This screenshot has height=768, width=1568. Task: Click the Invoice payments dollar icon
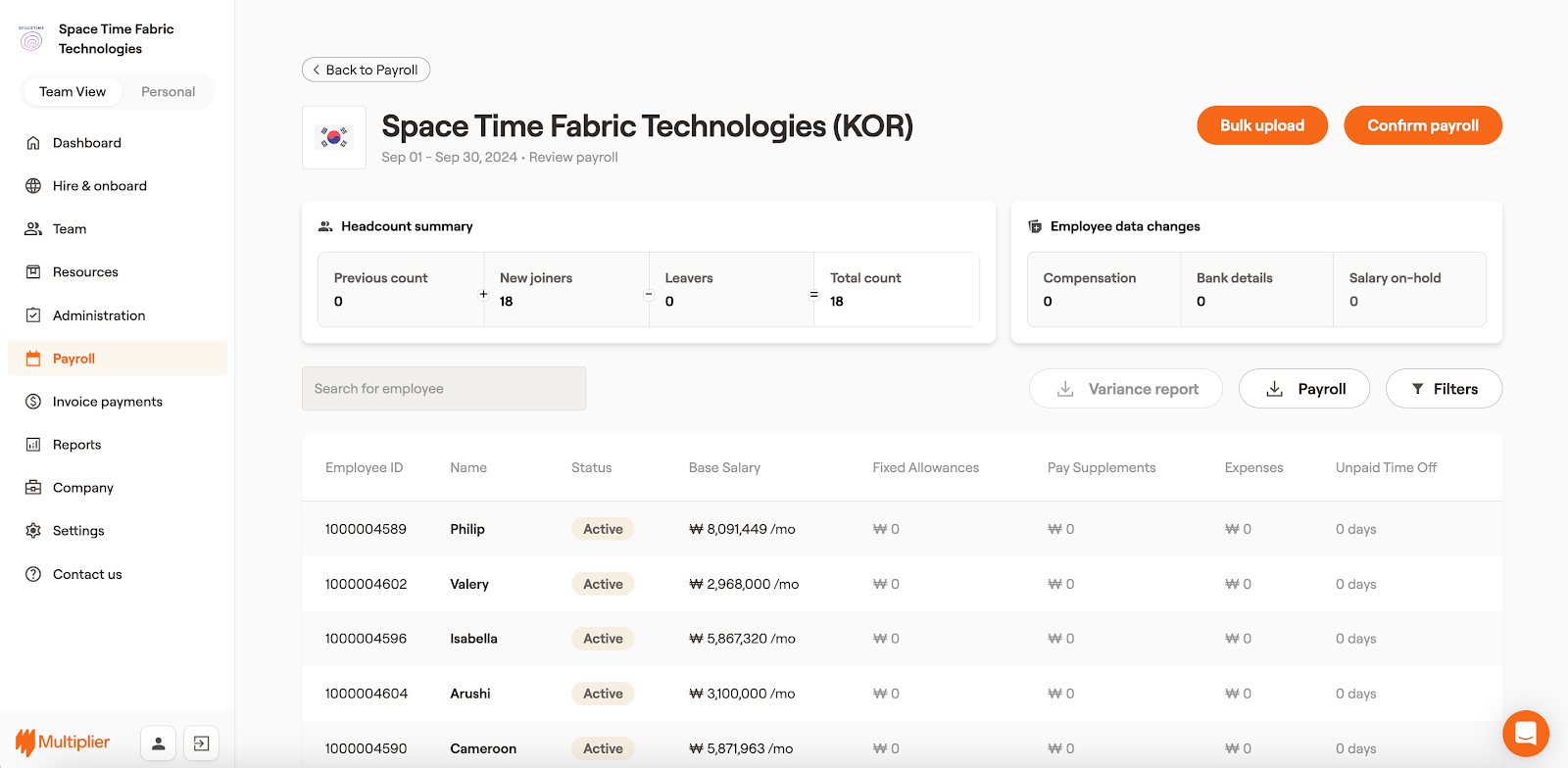point(33,402)
